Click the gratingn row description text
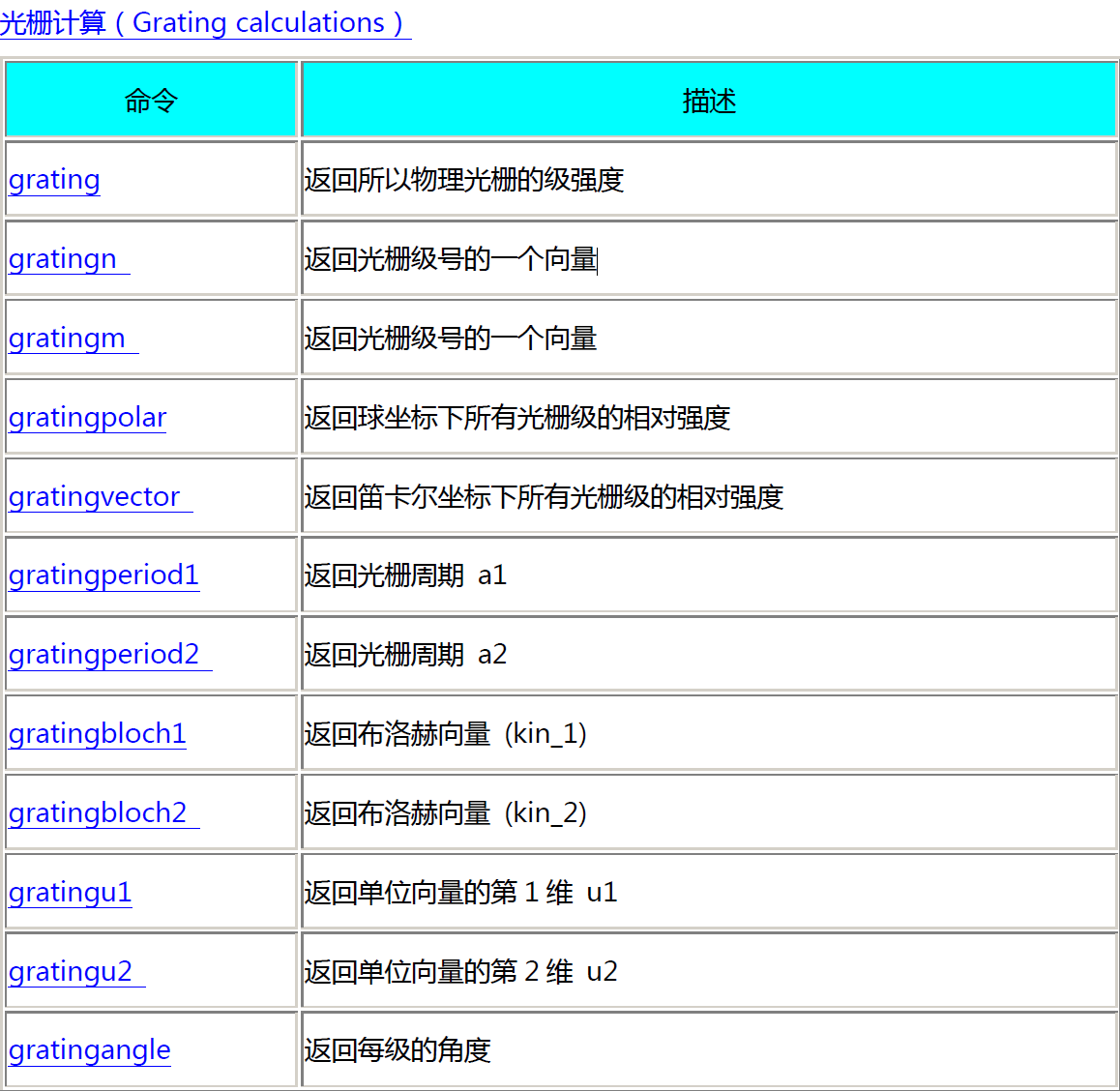 pos(451,259)
